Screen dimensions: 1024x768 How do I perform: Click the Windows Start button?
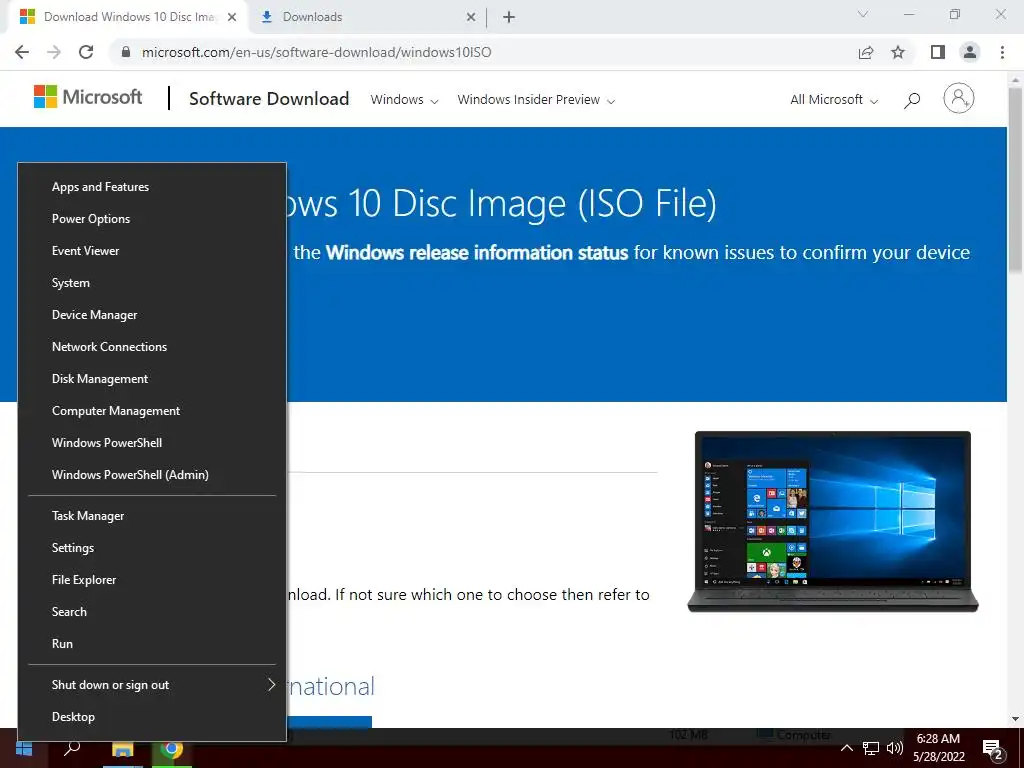pos(24,748)
